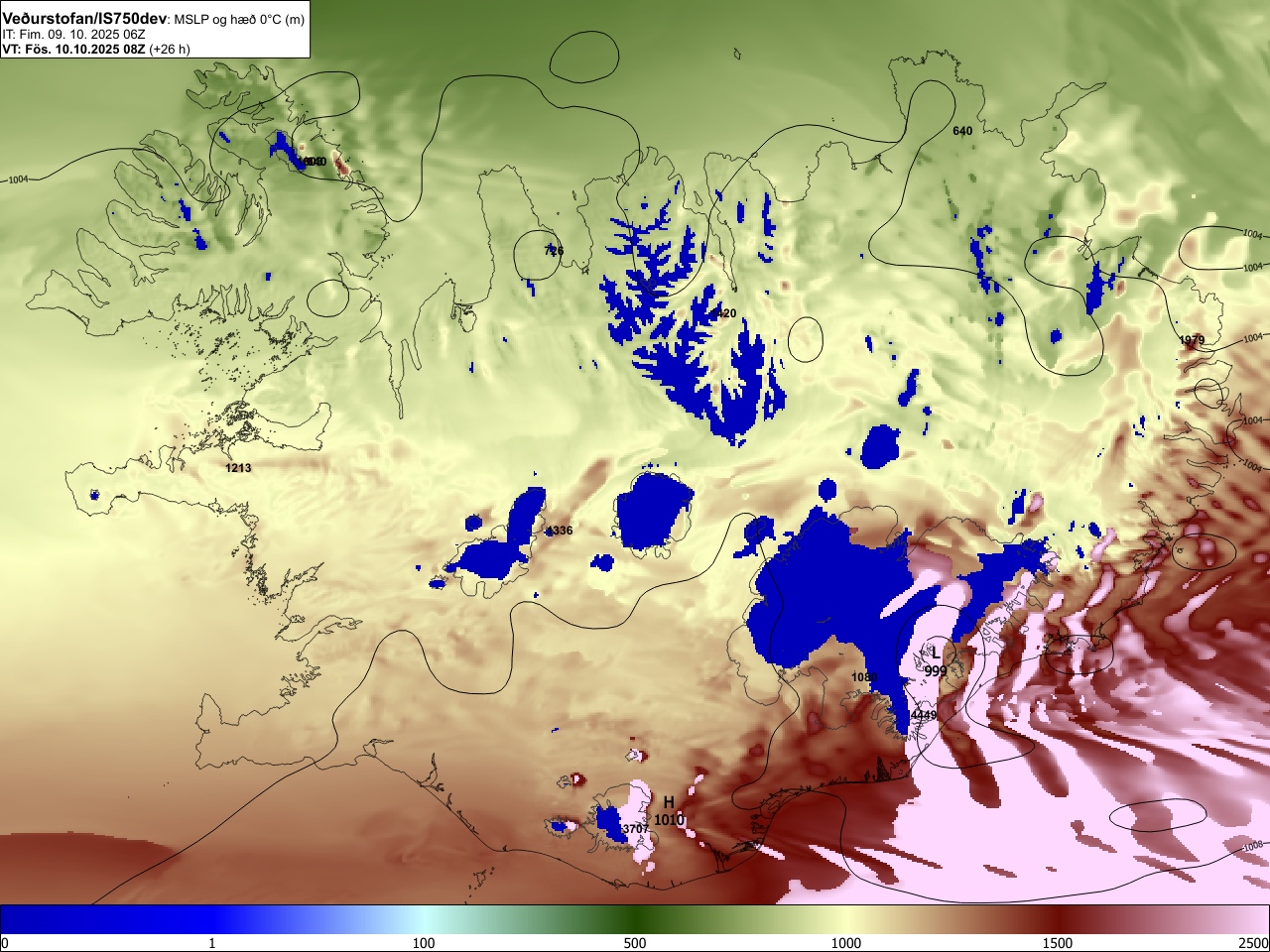Click the "2500" tick on color scale

[x=1254, y=943]
